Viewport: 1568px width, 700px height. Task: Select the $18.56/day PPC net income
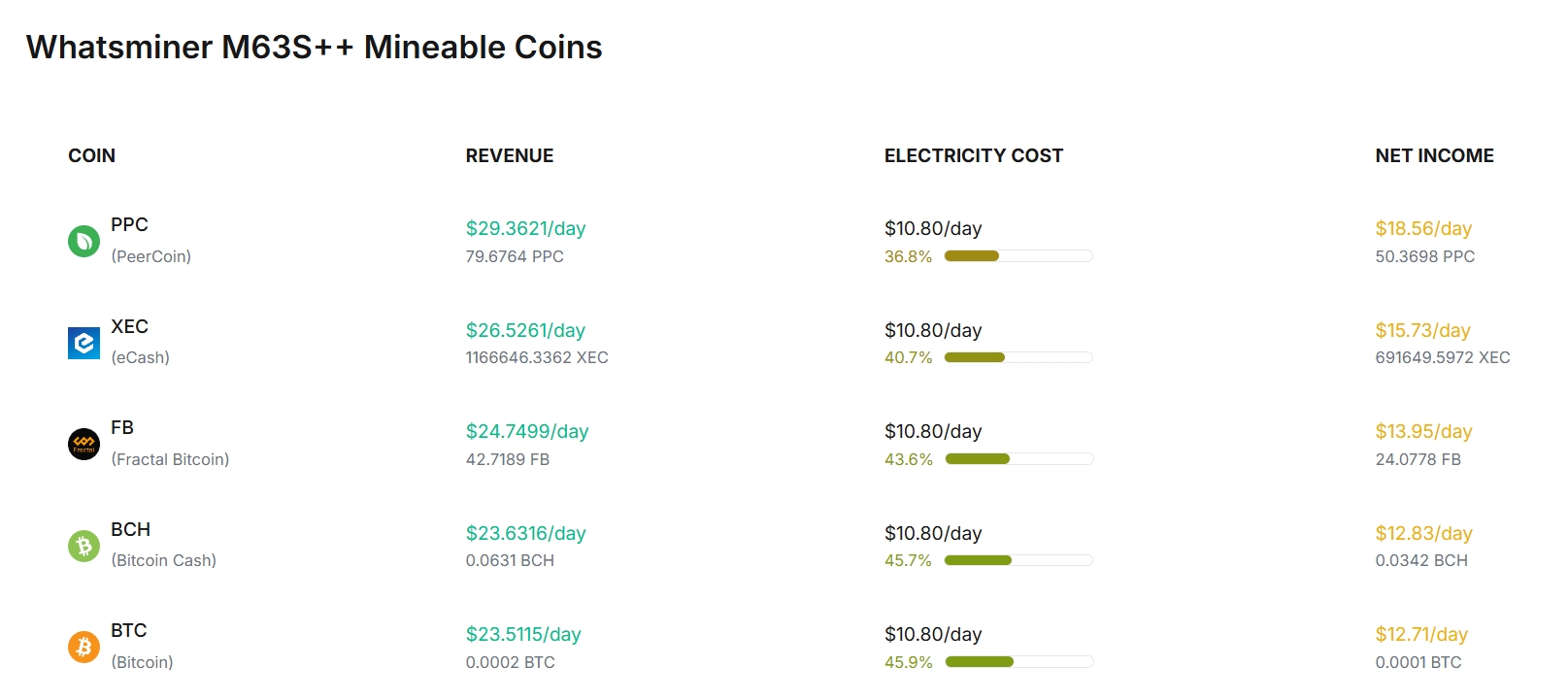click(x=1423, y=229)
